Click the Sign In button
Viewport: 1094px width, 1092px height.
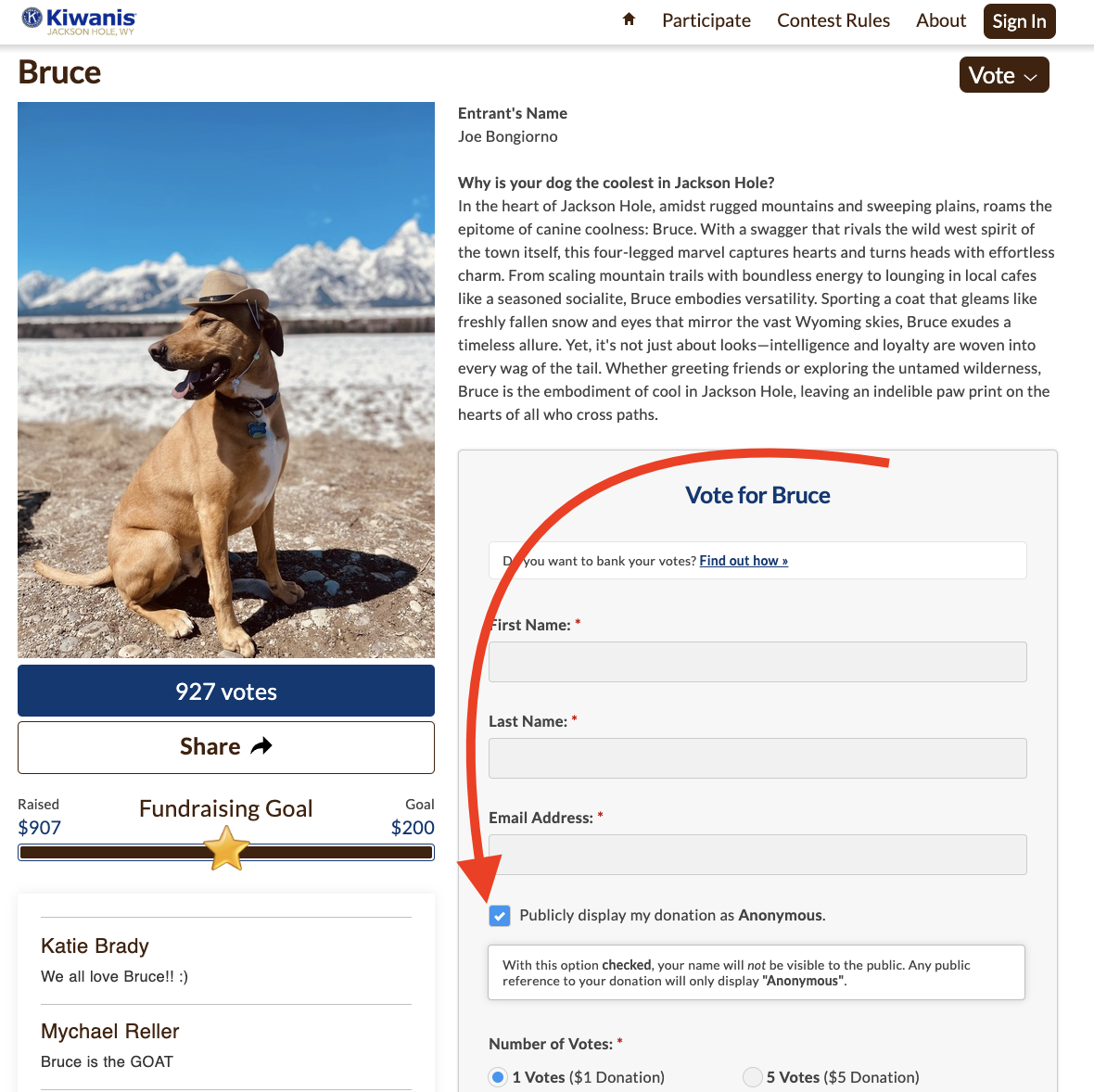point(1019,21)
